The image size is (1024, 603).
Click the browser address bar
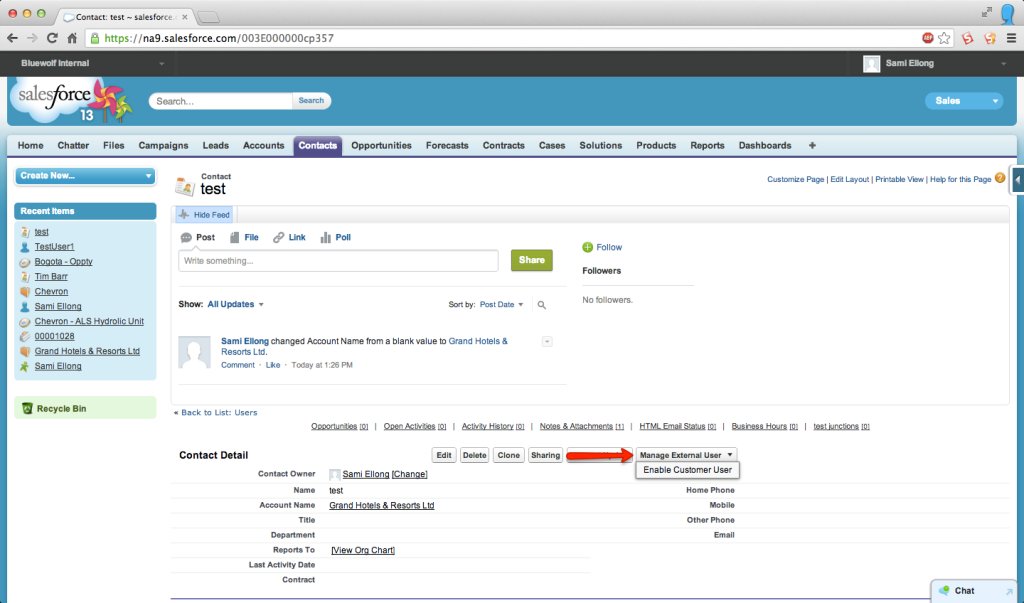[503, 38]
